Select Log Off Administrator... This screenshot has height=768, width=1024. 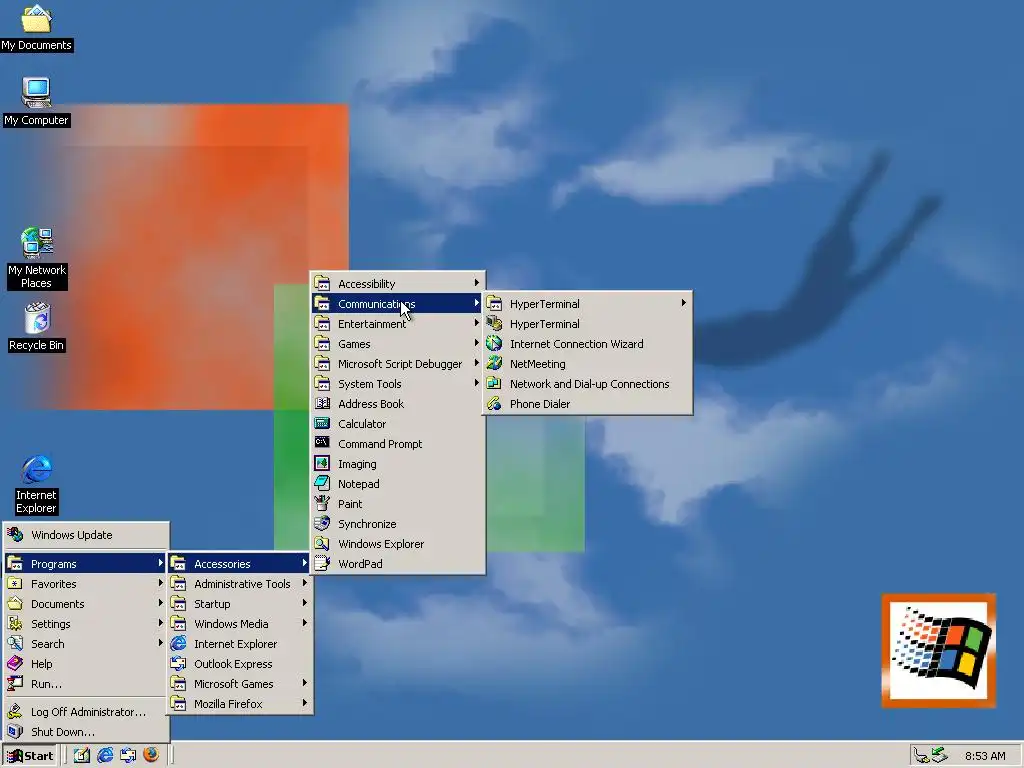point(86,712)
